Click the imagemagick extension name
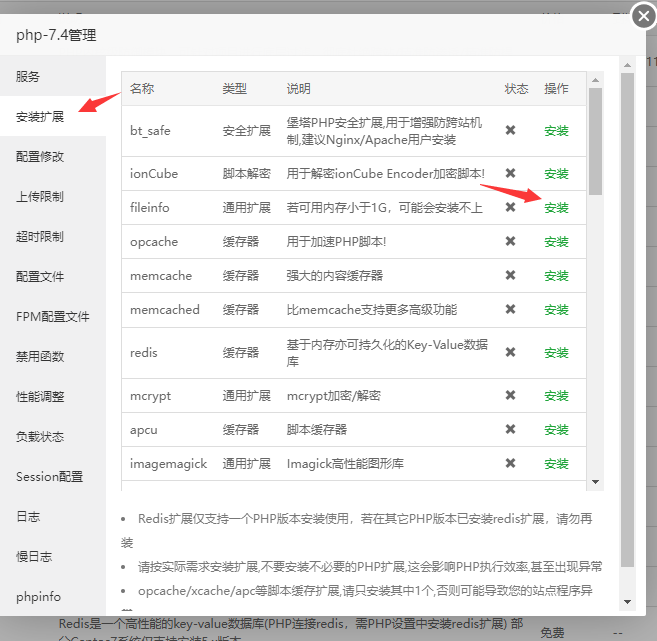Image resolution: width=657 pixels, height=641 pixels. [168, 464]
